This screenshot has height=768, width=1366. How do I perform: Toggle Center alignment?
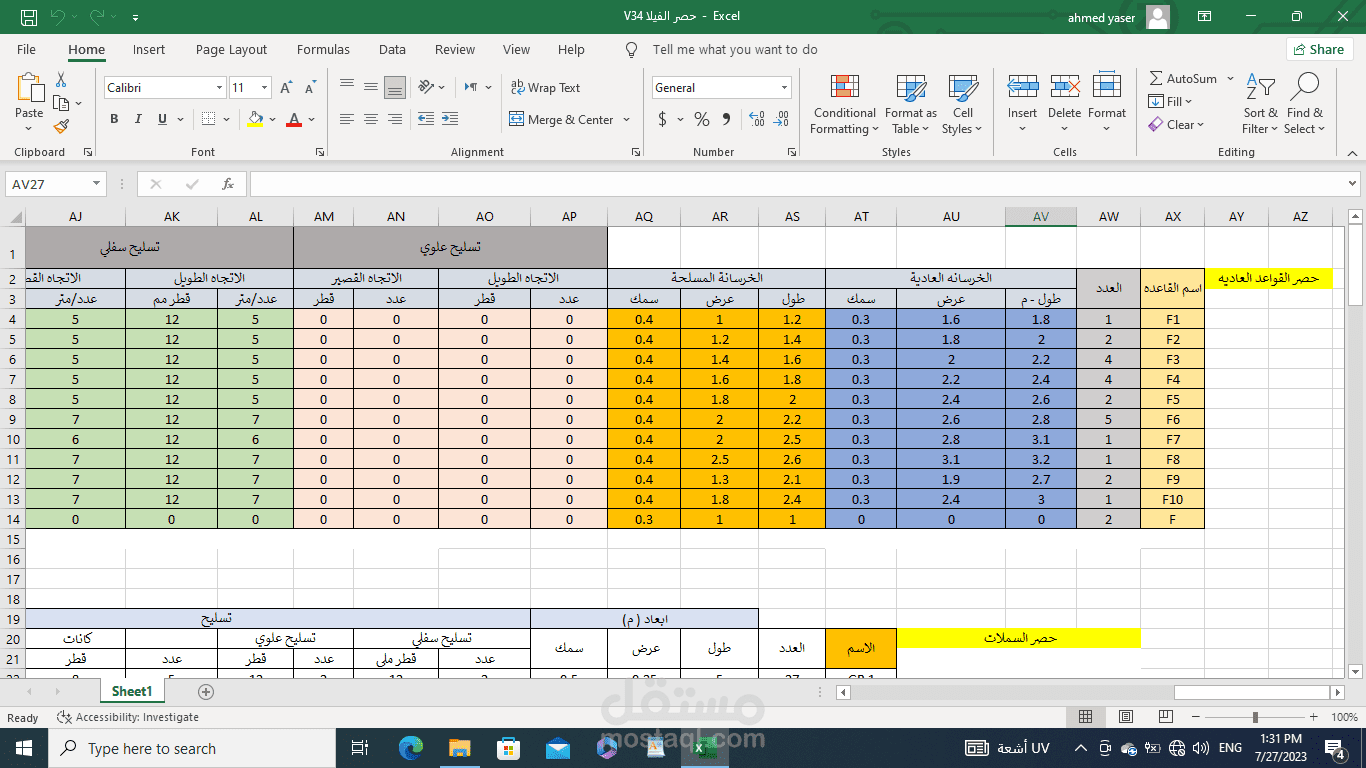[371, 119]
